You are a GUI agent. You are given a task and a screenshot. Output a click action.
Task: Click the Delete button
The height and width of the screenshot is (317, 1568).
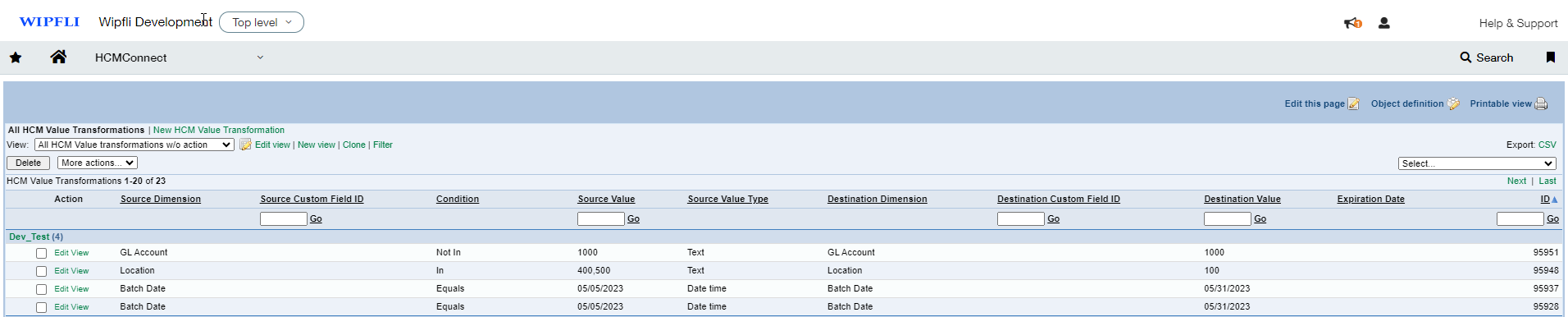(x=28, y=163)
